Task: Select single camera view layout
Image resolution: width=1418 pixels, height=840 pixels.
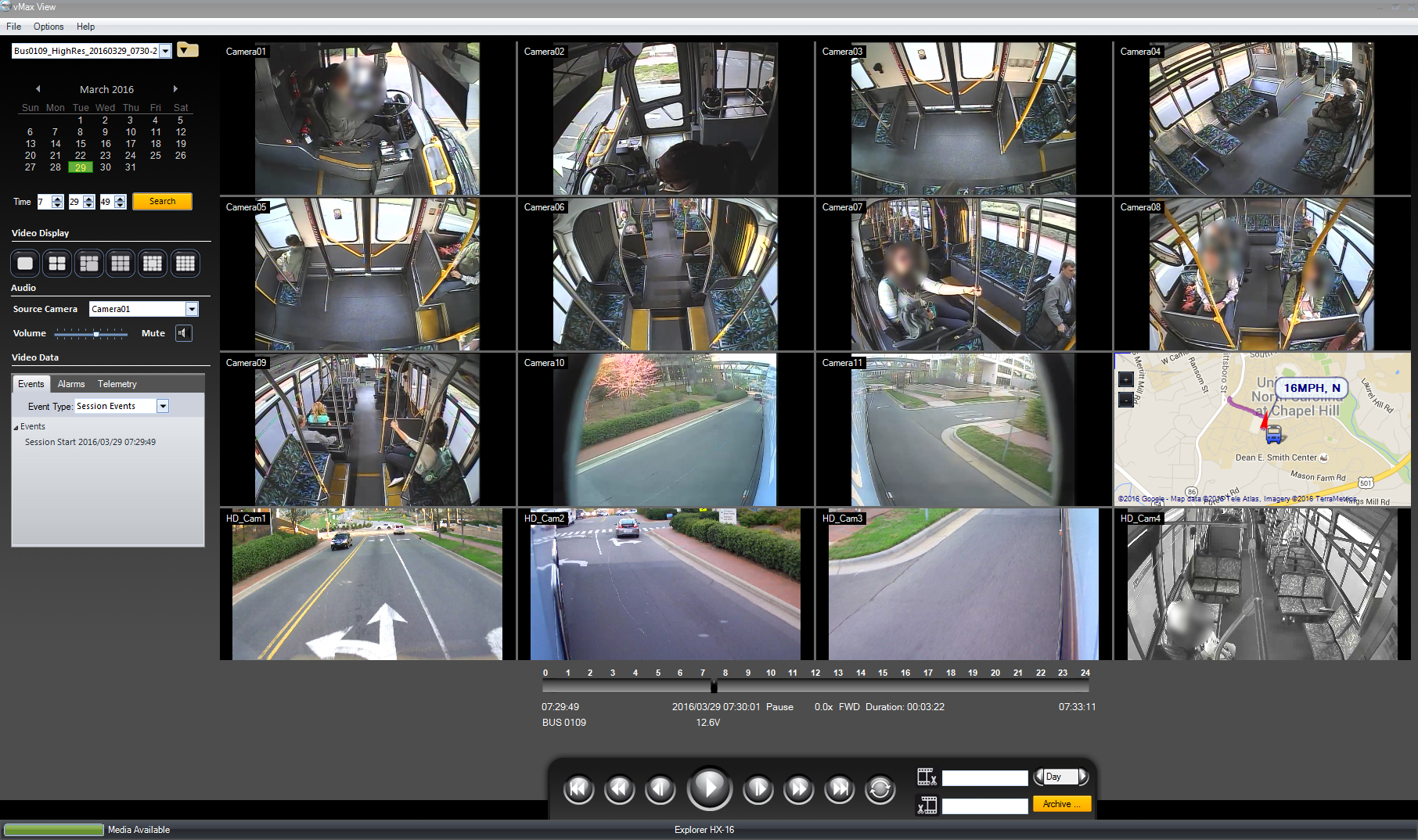Action: [x=24, y=263]
